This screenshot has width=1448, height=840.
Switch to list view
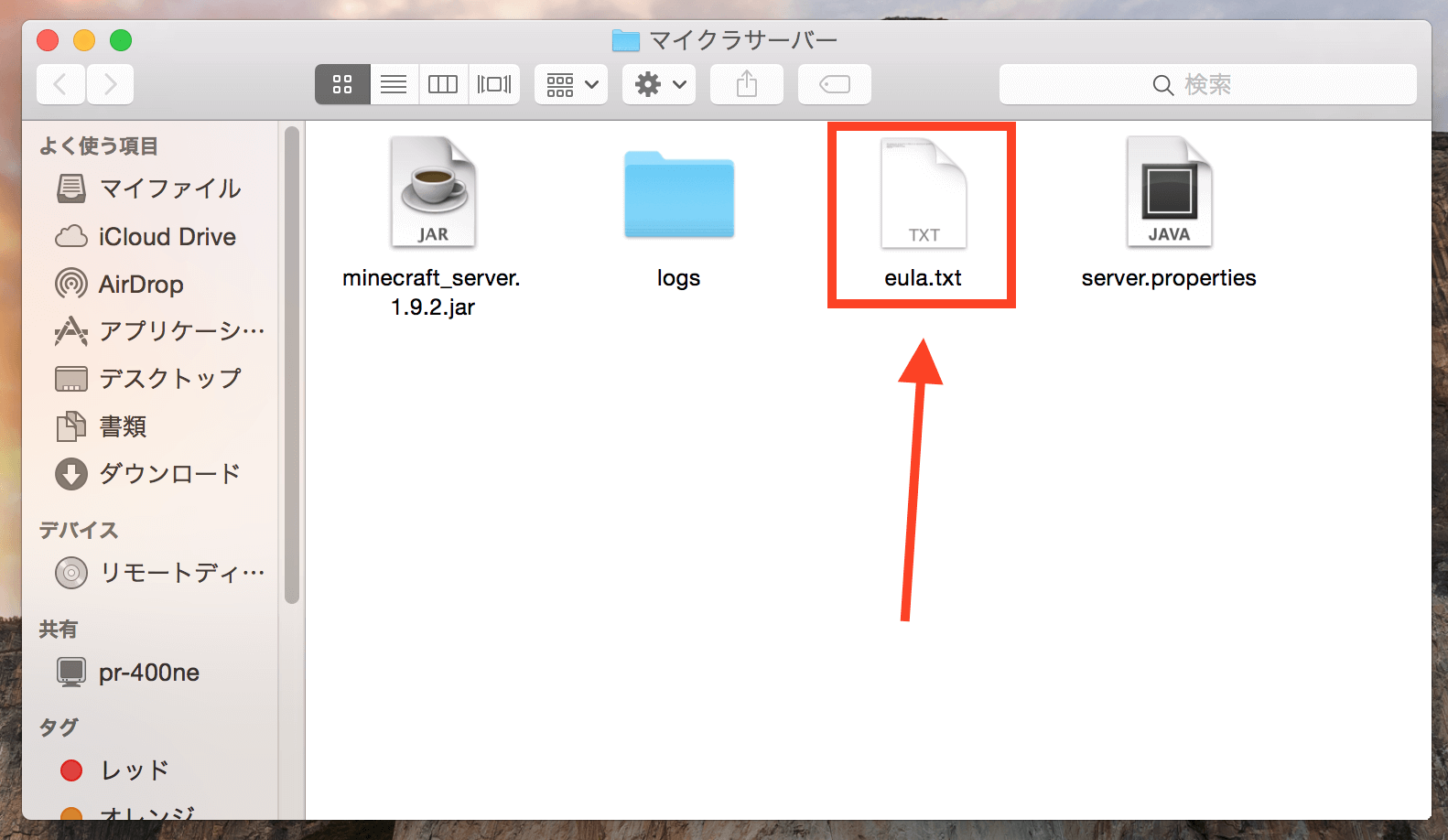pos(394,84)
